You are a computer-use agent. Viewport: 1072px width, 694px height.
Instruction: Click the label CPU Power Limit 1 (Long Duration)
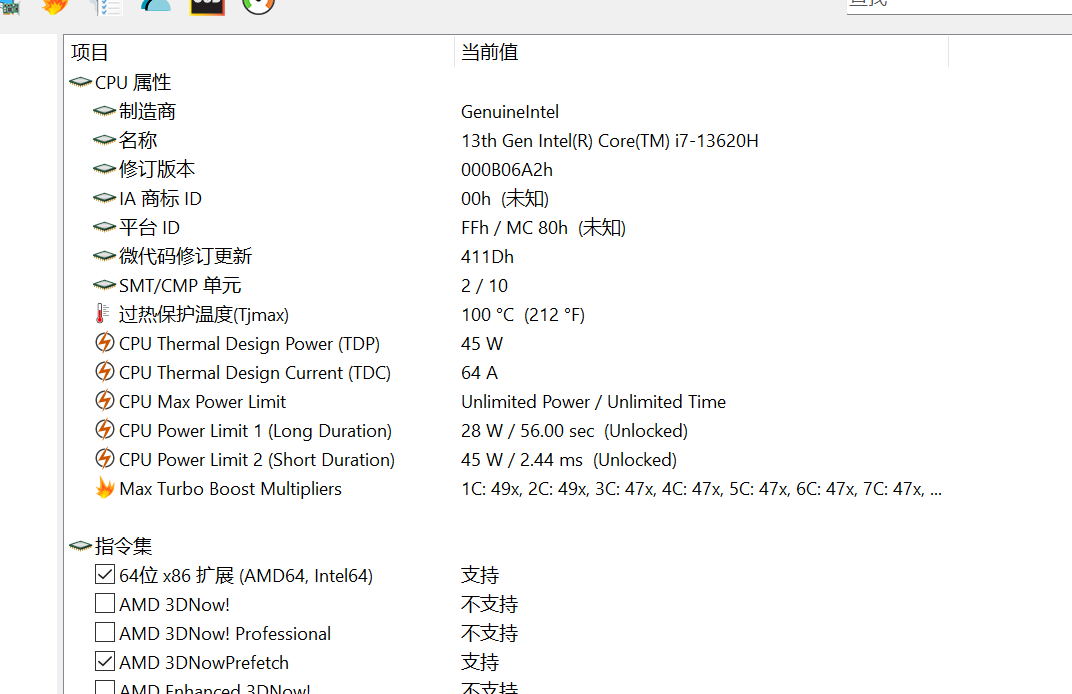point(255,431)
